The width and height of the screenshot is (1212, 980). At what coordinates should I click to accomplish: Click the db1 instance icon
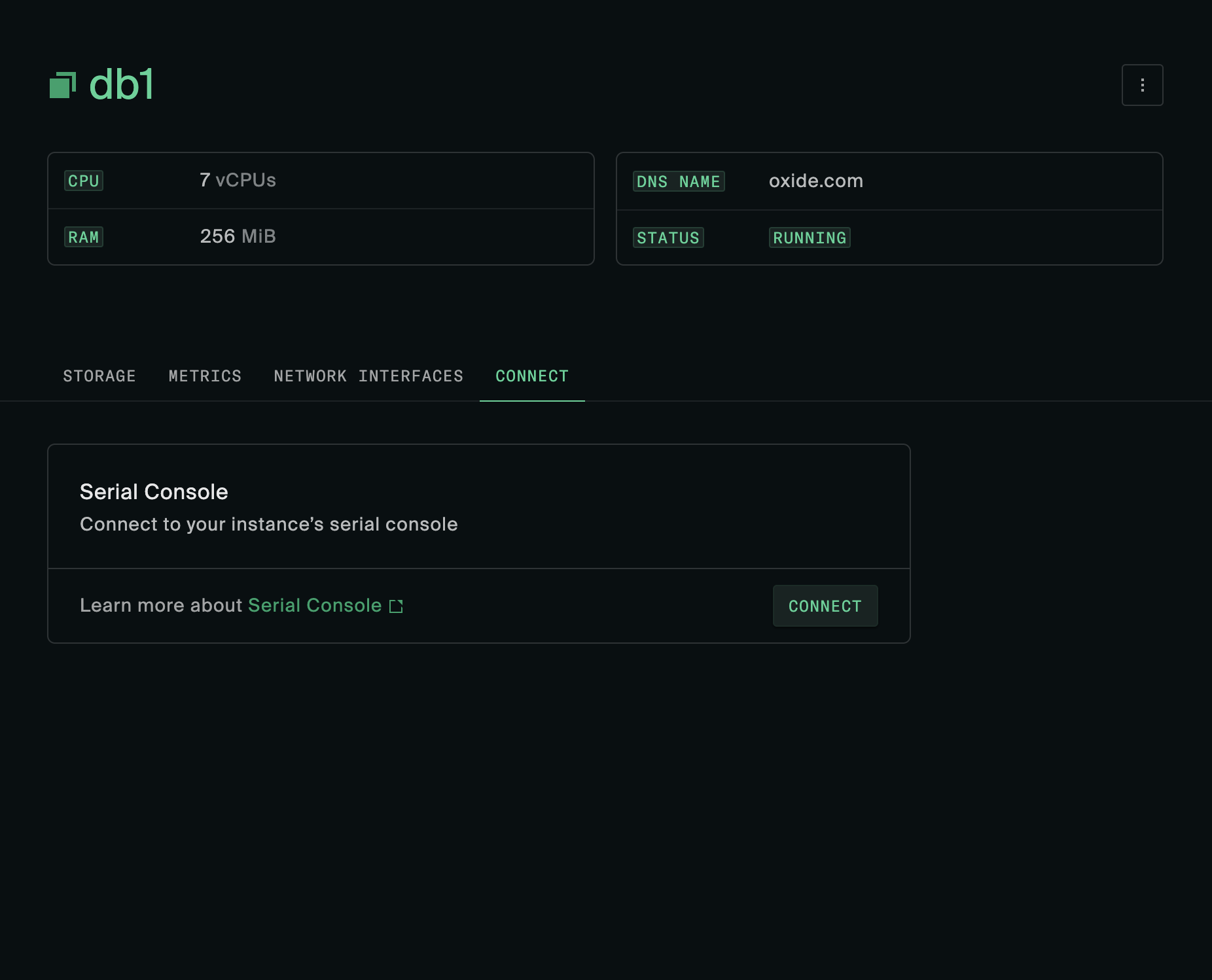point(63,85)
